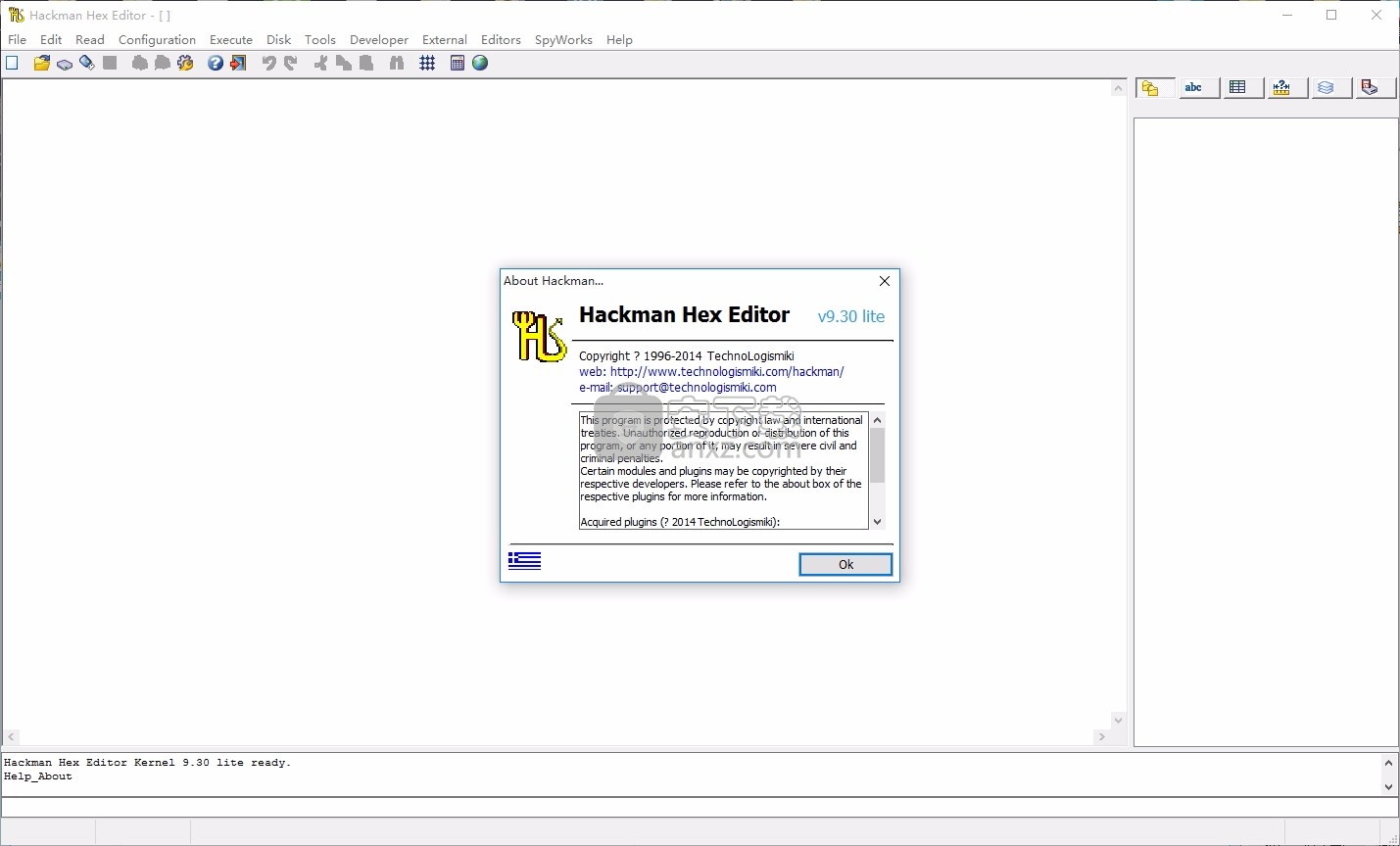Screen dimensions: 1400x846
Task: Open the Execute menu
Action: click(231, 39)
